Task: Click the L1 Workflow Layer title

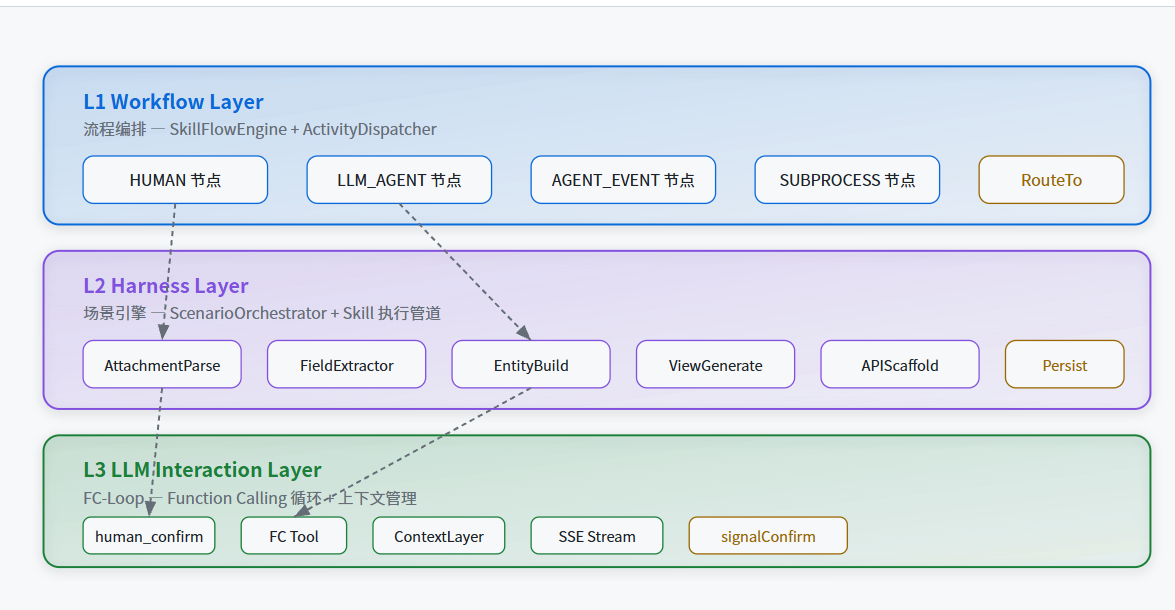Action: point(173,101)
